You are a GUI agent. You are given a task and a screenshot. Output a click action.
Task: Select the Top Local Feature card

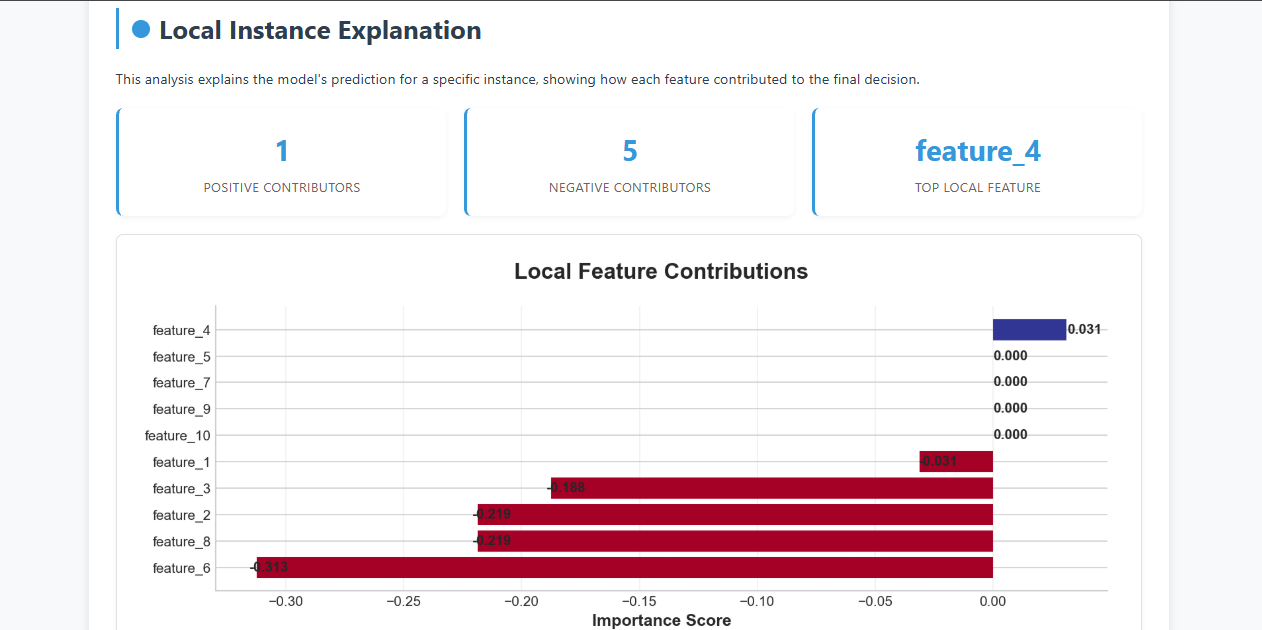coord(977,162)
